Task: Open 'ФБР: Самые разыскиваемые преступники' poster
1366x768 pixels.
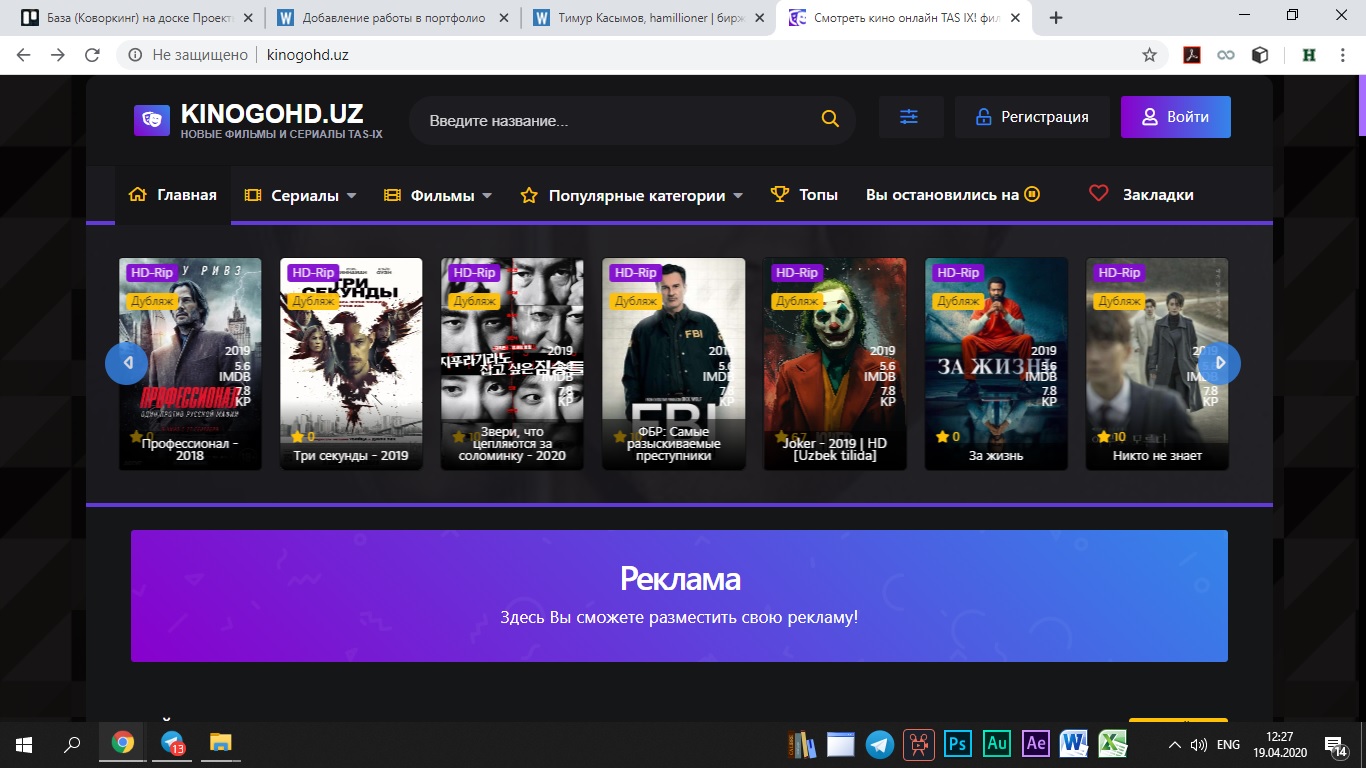Action: click(x=674, y=364)
